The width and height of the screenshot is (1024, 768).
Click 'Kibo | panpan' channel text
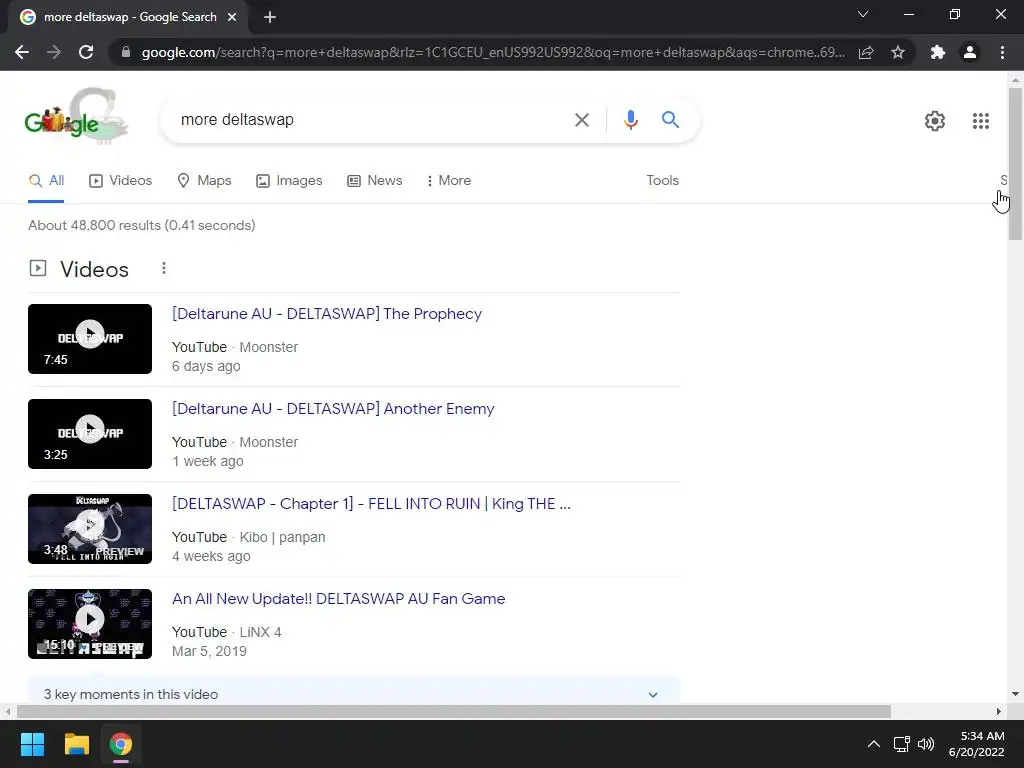click(282, 537)
